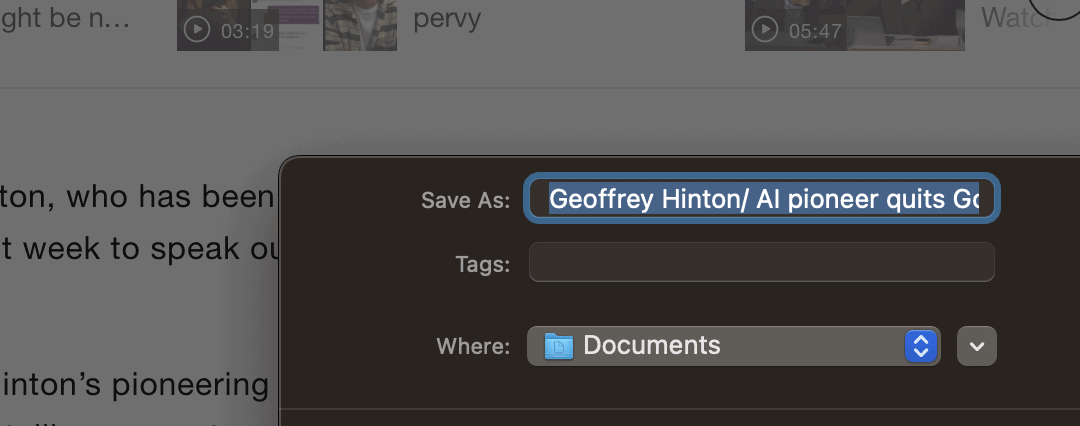Click the 'Tags:' label
1080x426 pixels.
(x=483, y=264)
